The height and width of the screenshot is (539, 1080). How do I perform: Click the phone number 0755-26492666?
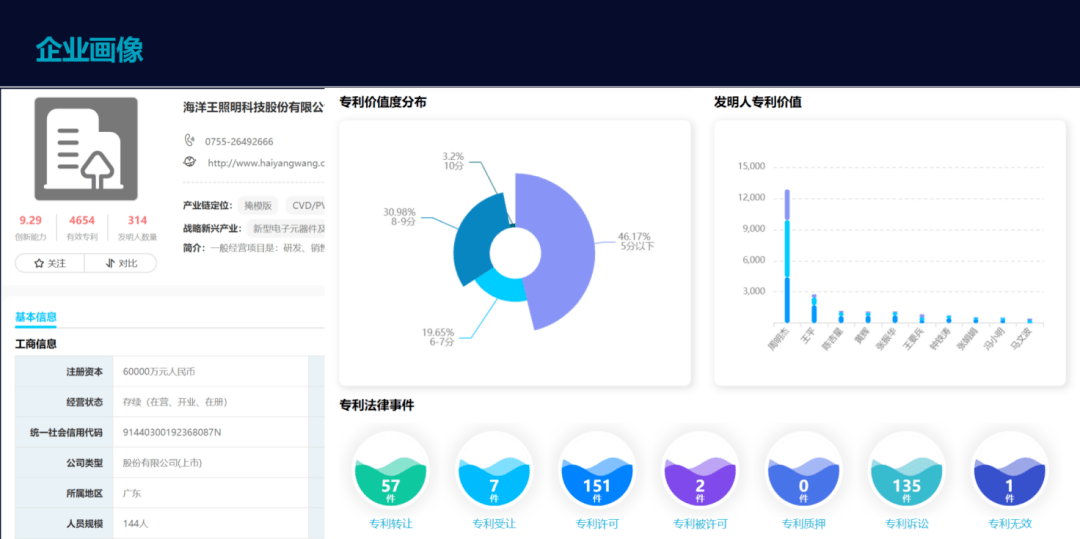tap(239, 142)
